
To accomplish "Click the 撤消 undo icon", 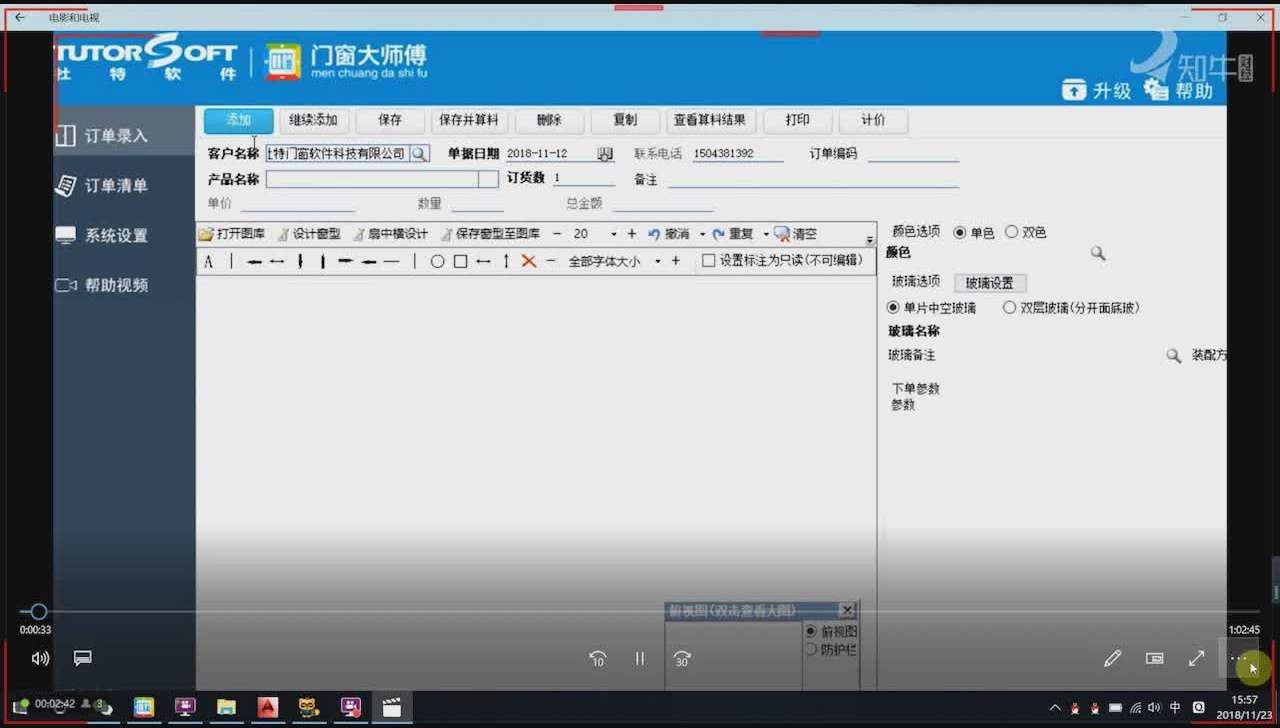I will click(x=654, y=234).
